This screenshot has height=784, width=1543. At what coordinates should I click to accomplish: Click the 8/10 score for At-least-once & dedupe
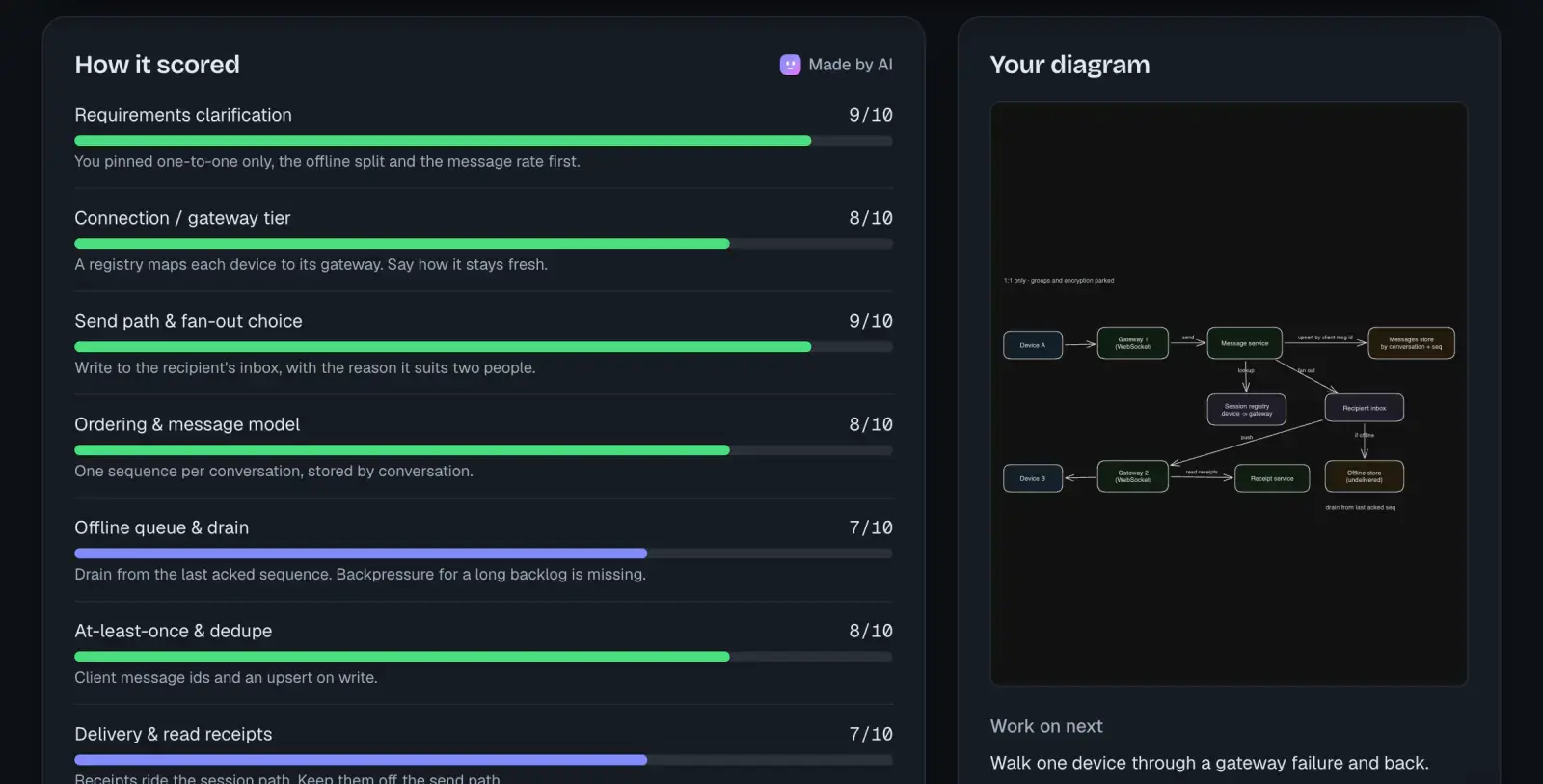871,631
